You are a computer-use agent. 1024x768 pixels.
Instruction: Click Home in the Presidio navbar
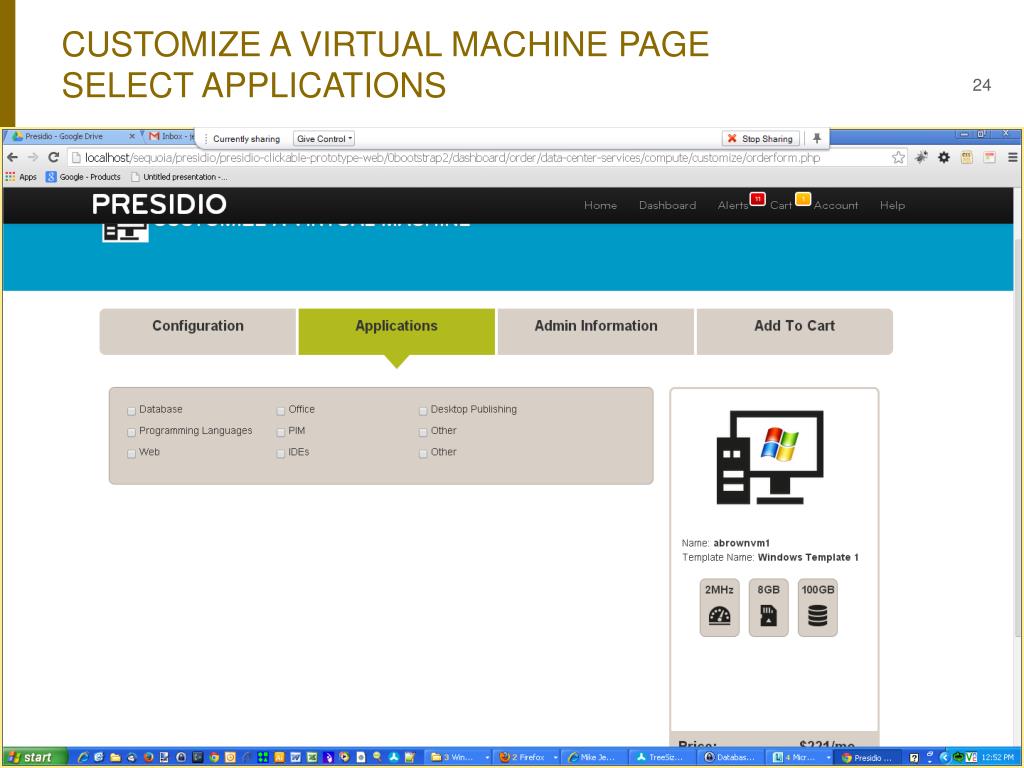[600, 205]
